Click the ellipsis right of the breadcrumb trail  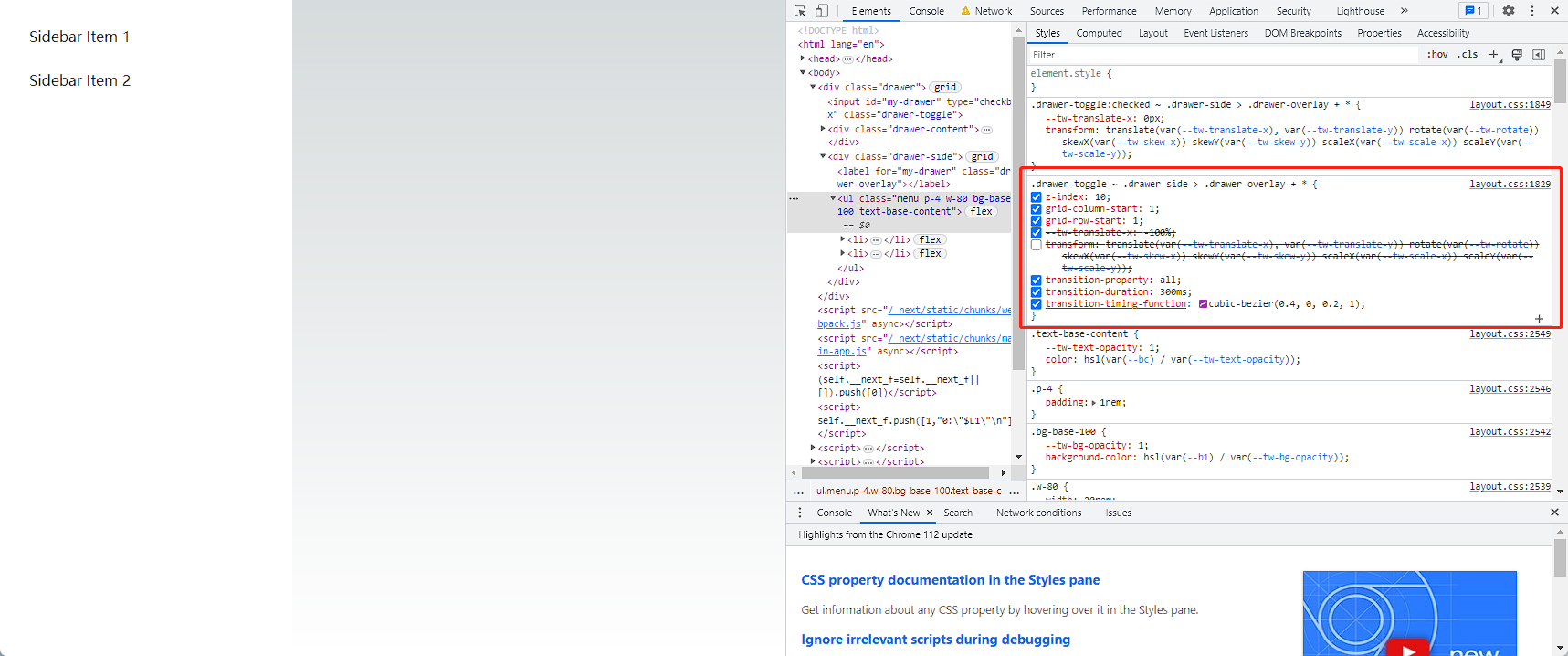coord(1014,492)
